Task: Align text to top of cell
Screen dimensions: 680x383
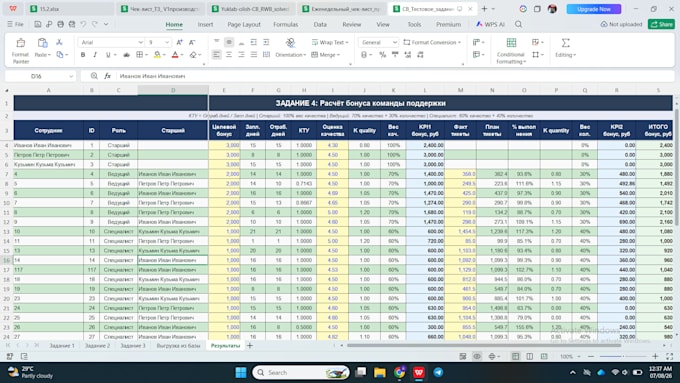Action: pyautogui.click(x=216, y=42)
